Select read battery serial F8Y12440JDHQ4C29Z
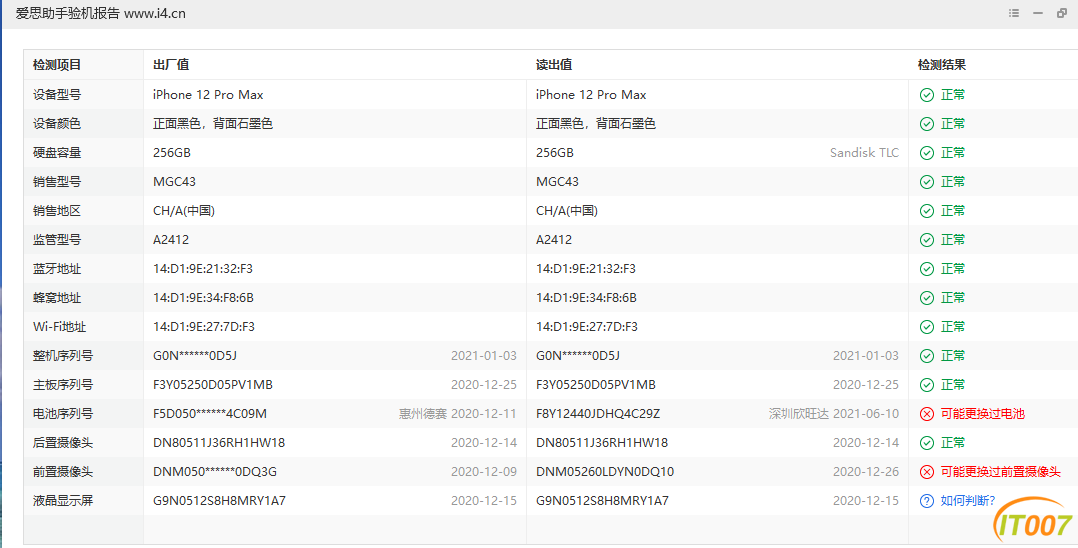Screen dimensions: 1078x548 coord(598,414)
